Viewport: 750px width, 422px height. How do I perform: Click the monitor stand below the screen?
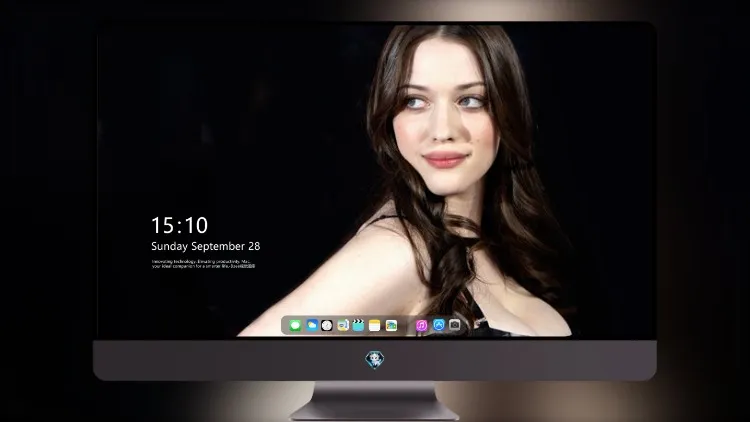[x=374, y=401]
